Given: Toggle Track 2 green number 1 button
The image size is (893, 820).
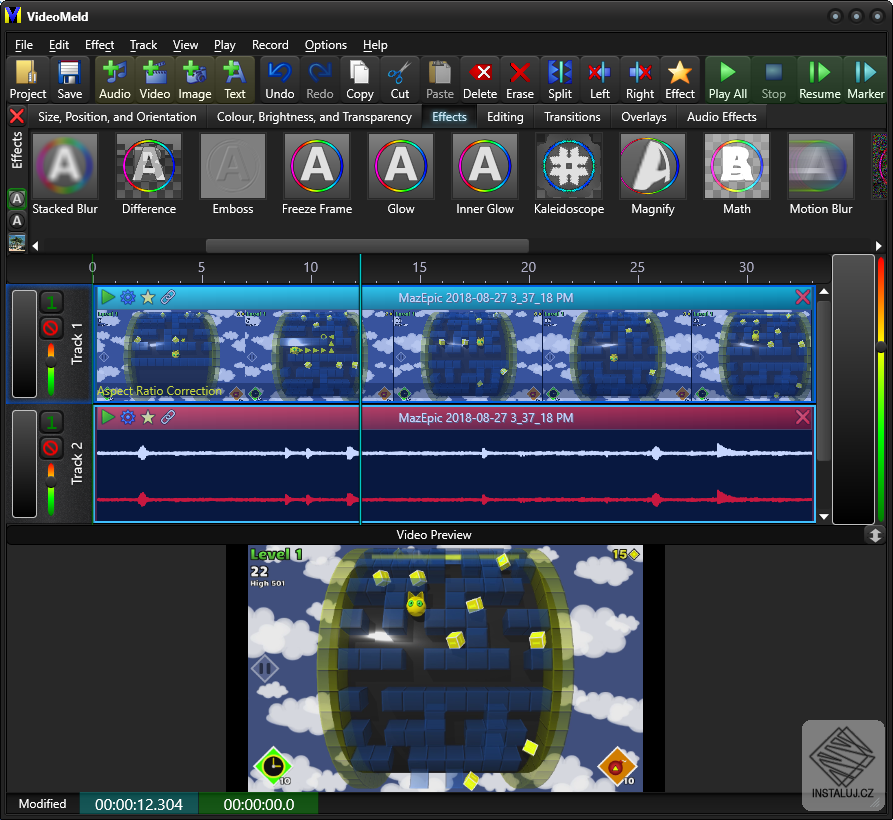Looking at the screenshot, I should click(x=51, y=422).
